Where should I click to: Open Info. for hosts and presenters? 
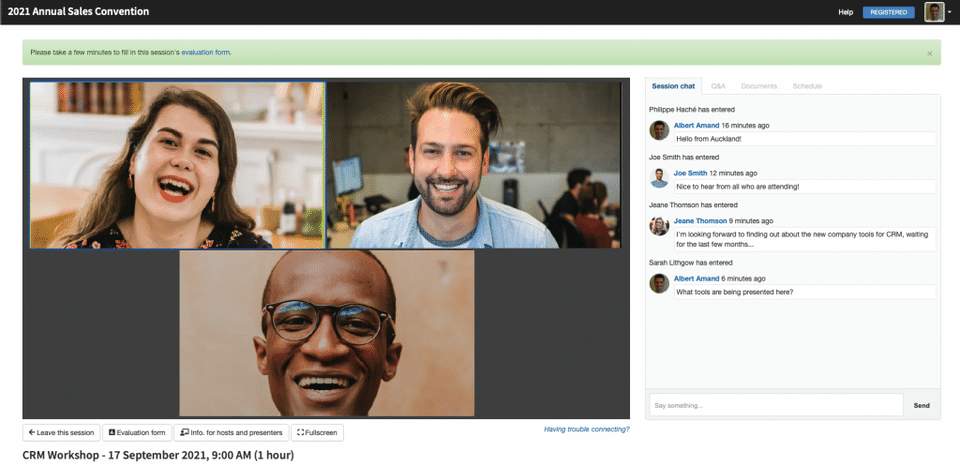pos(231,432)
